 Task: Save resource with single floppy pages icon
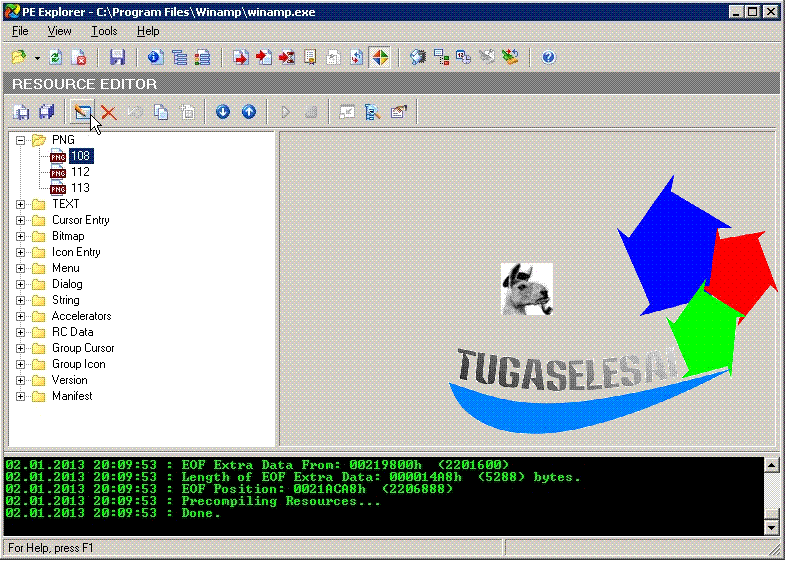click(21, 112)
